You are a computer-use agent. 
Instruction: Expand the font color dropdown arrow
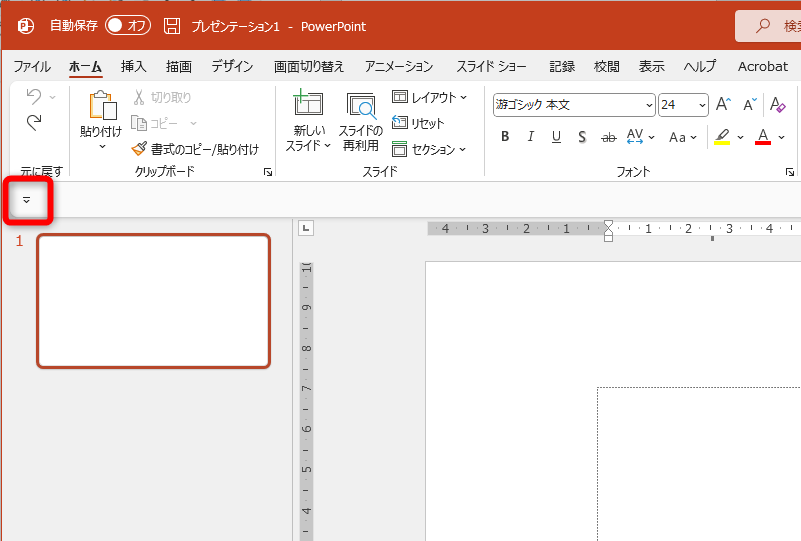coord(782,137)
